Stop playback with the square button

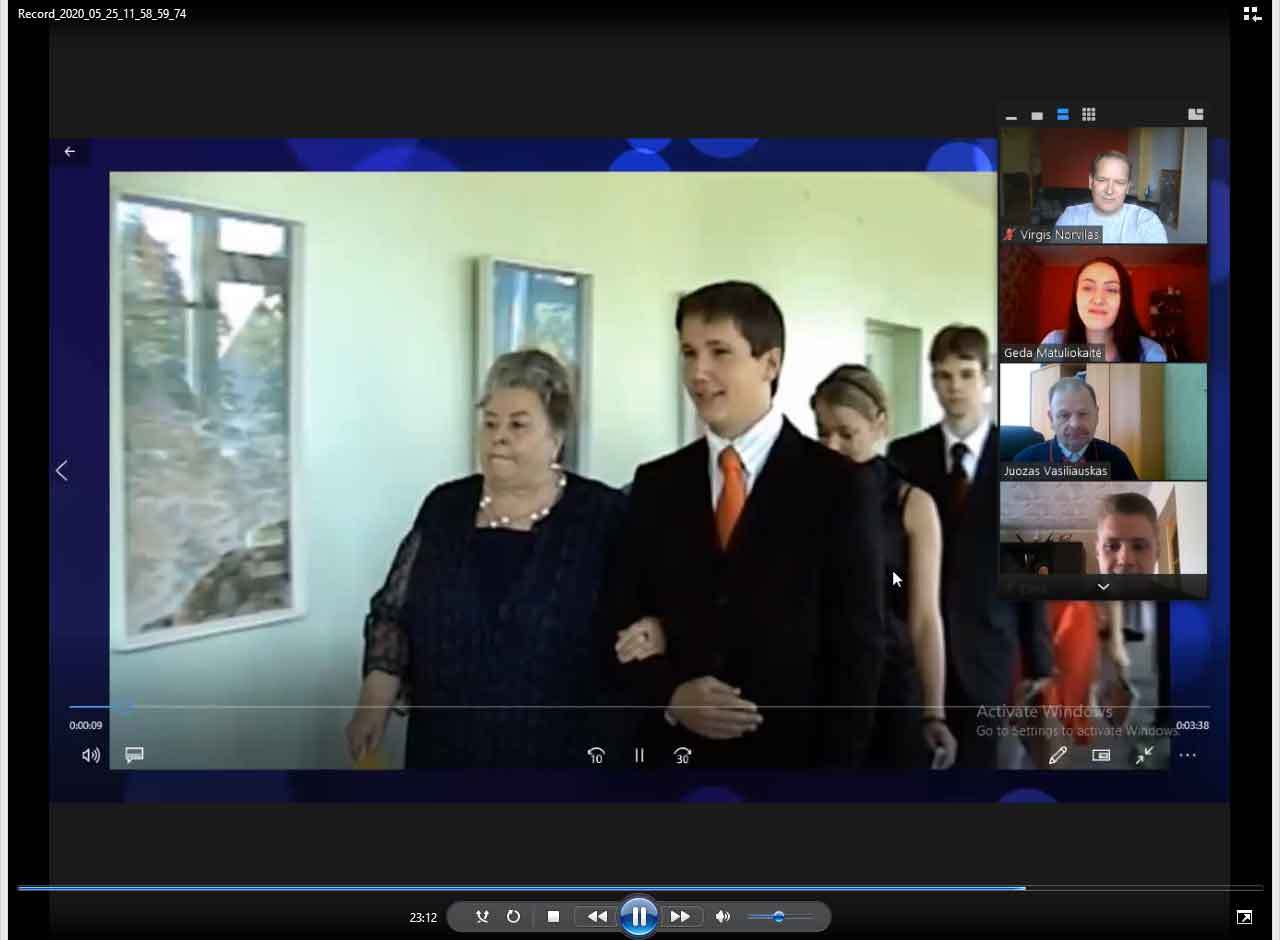(x=553, y=917)
